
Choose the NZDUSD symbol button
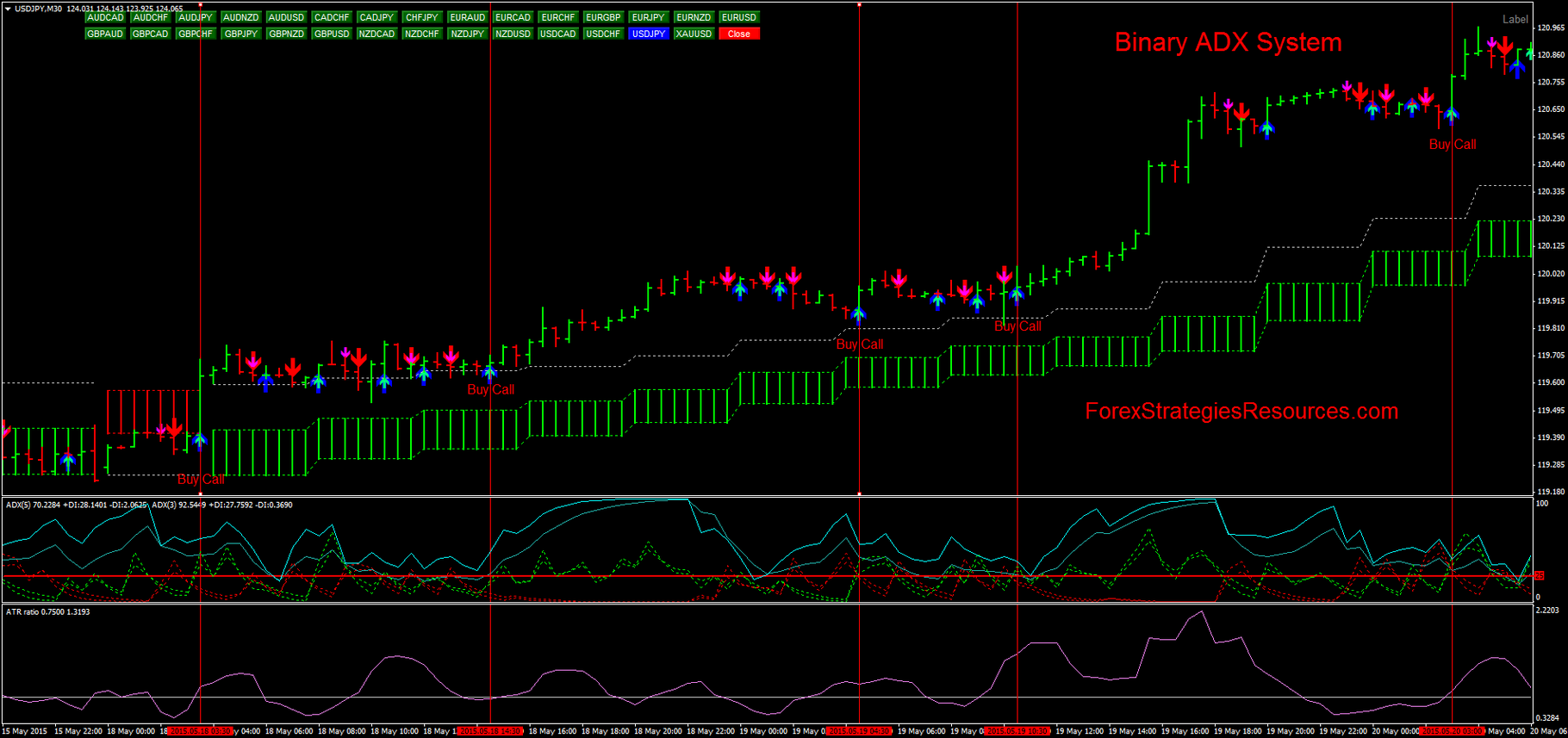tap(513, 34)
